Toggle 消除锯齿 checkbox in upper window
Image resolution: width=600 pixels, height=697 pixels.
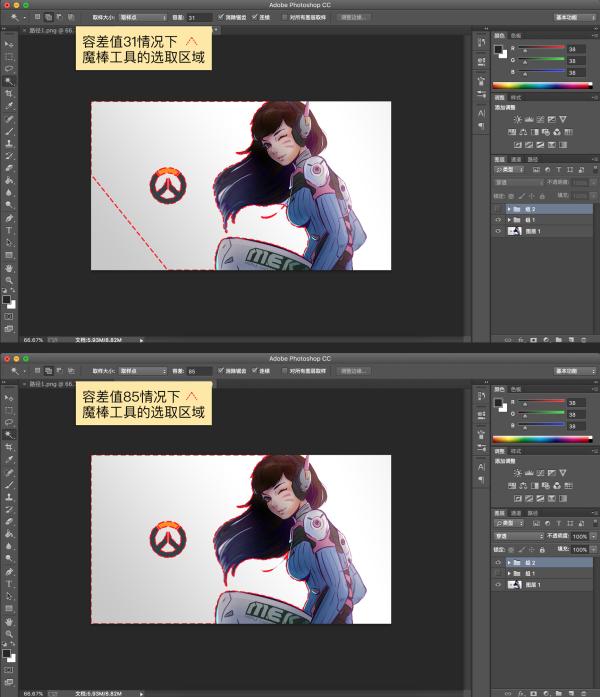pos(220,17)
